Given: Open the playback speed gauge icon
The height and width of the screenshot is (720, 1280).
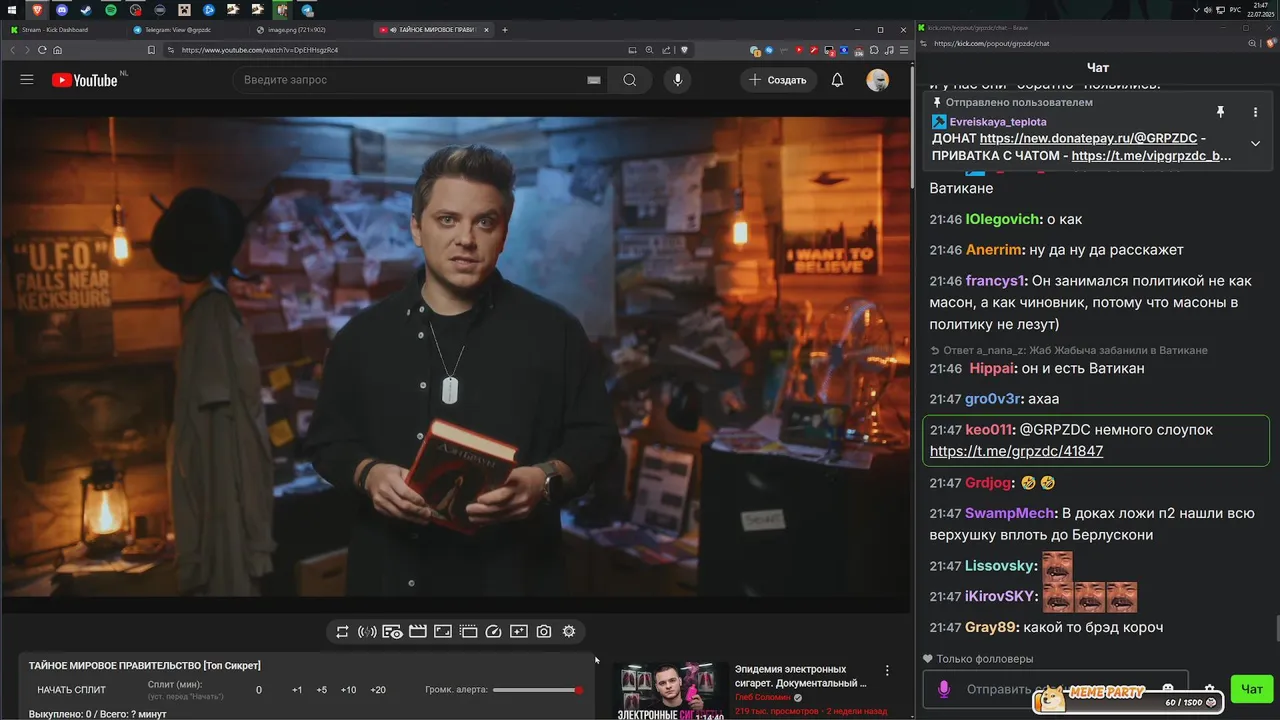Looking at the screenshot, I should pos(493,631).
